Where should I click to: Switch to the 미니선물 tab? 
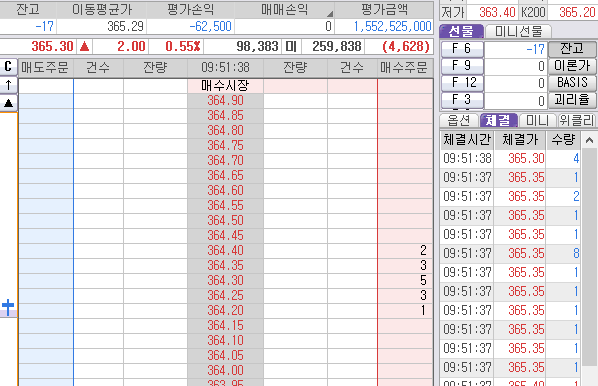click(x=518, y=31)
